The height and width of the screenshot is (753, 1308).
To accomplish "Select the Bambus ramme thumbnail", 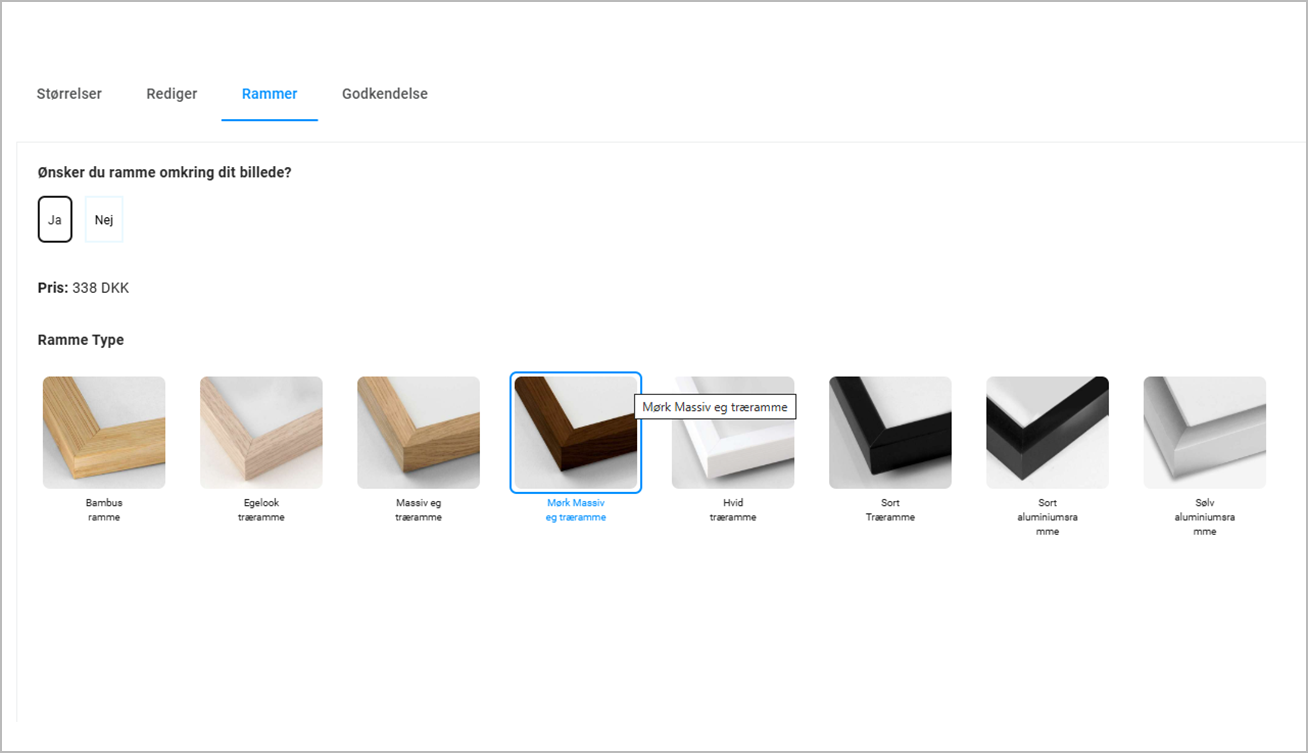I will point(104,432).
